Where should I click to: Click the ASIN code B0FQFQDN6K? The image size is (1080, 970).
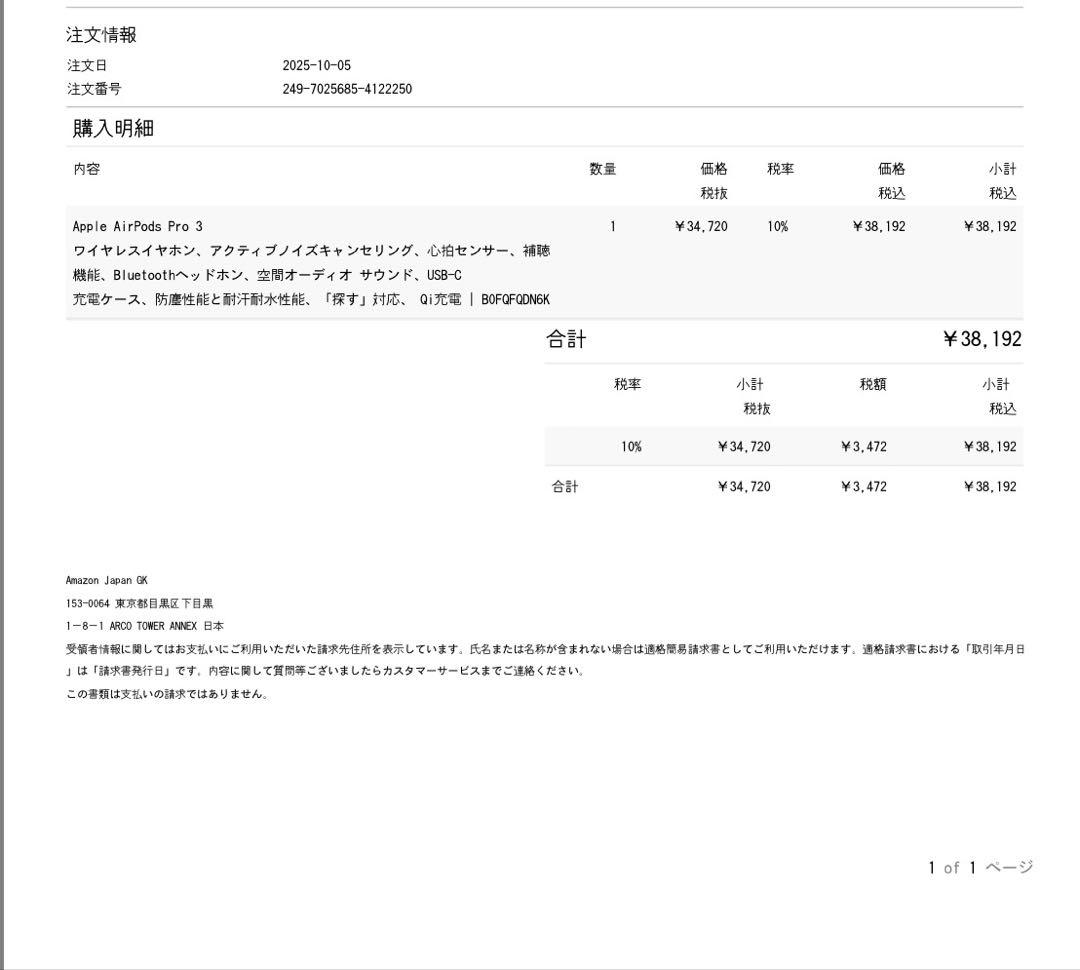(515, 298)
